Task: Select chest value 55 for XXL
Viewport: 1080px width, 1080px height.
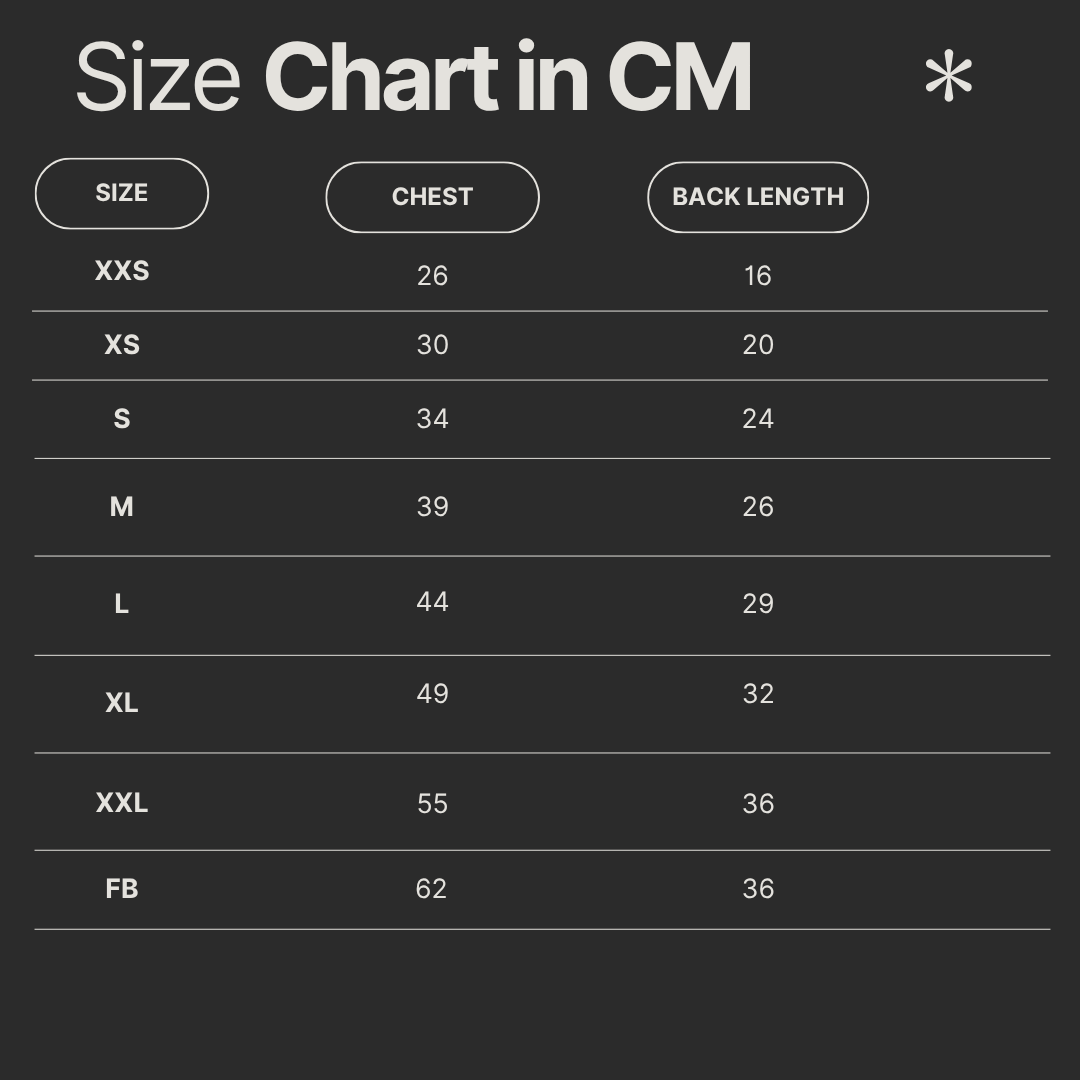Action: pos(432,804)
